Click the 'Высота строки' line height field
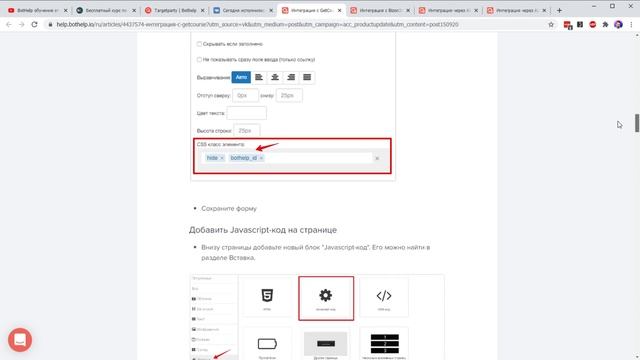Image resolution: width=640 pixels, height=360 pixels. point(247,131)
